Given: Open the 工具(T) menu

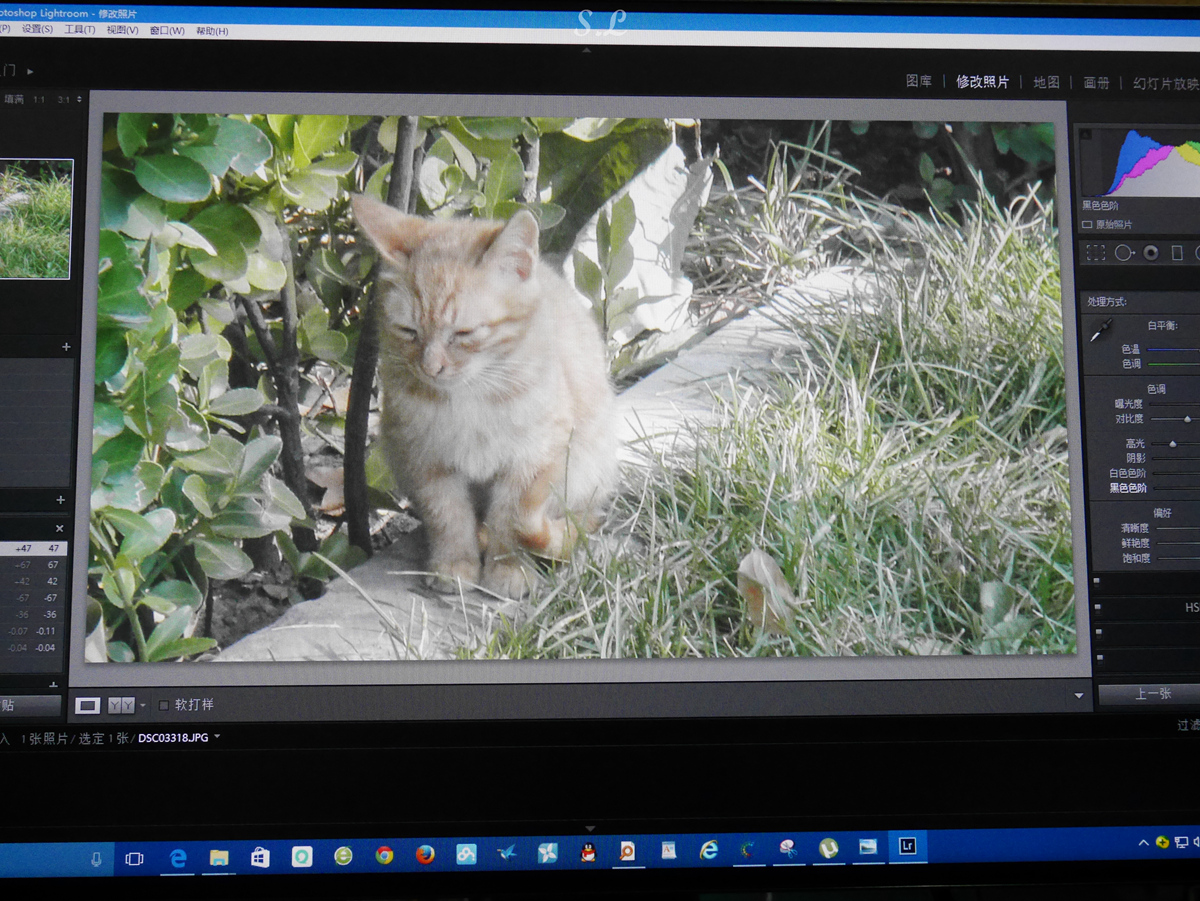Looking at the screenshot, I should tap(80, 30).
